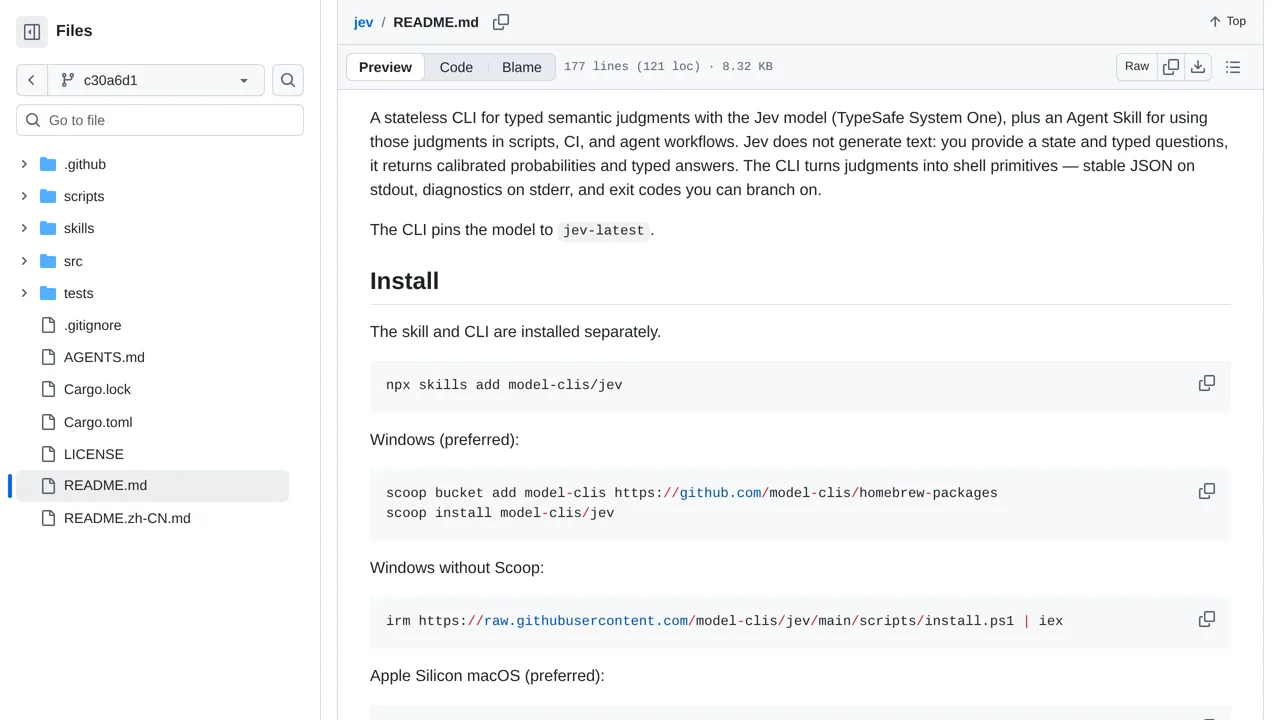Focus the Go to file input
1280x720 pixels.
point(160,120)
